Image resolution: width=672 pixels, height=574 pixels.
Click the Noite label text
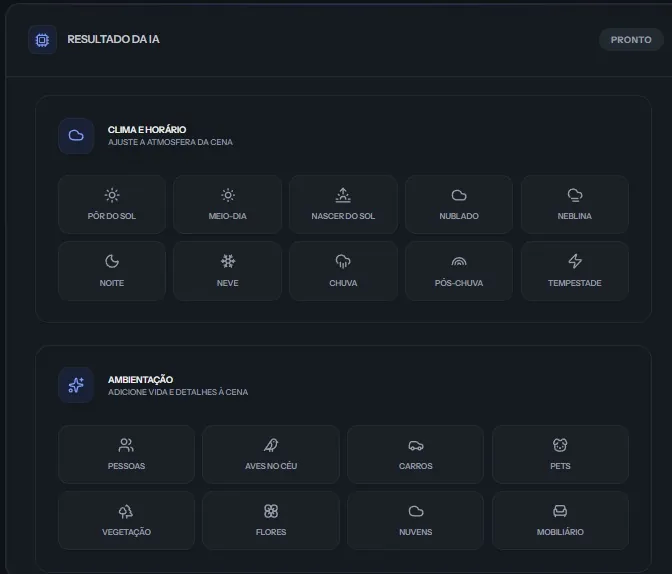(112, 283)
